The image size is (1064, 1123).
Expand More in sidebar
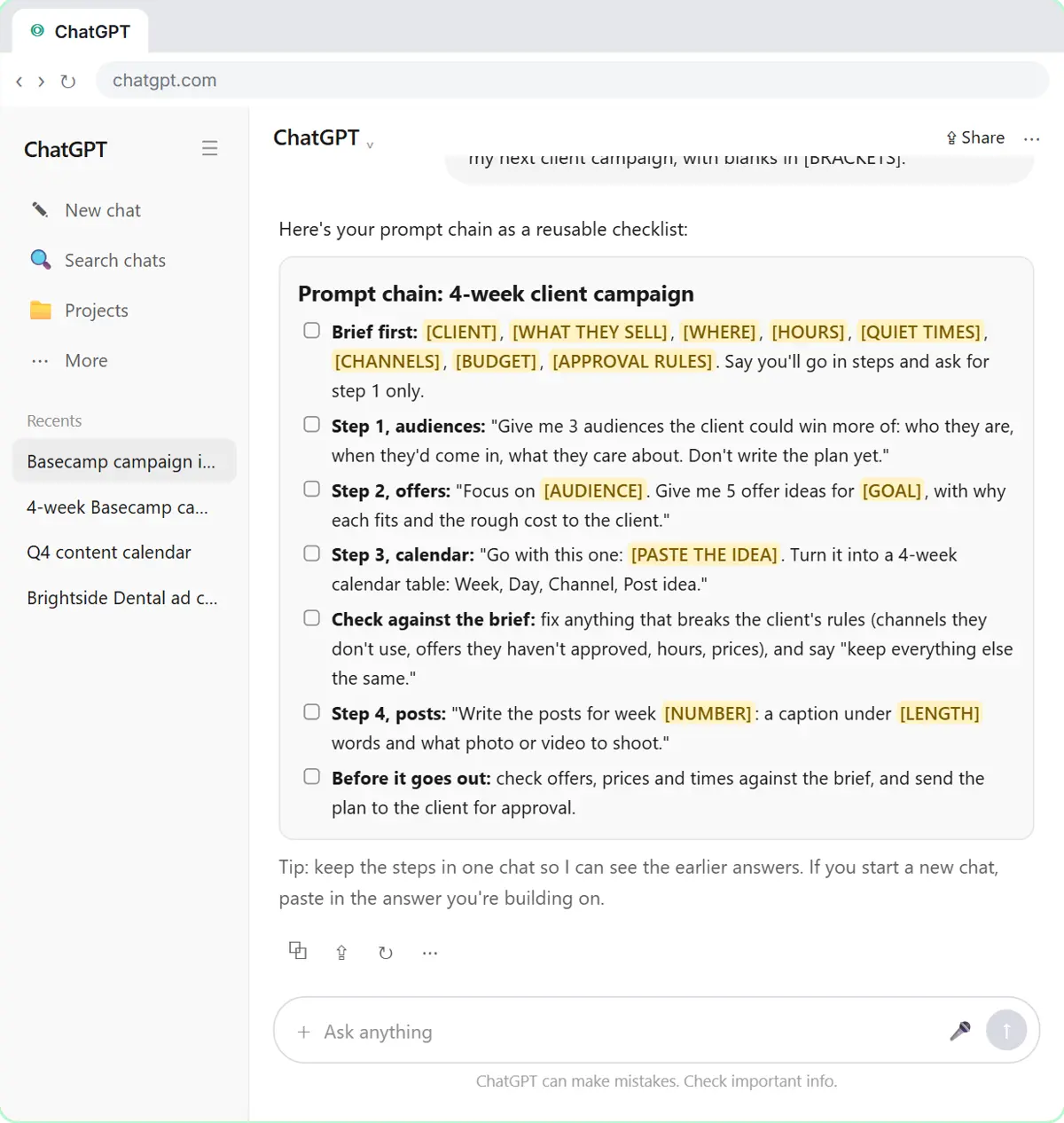coord(124,361)
